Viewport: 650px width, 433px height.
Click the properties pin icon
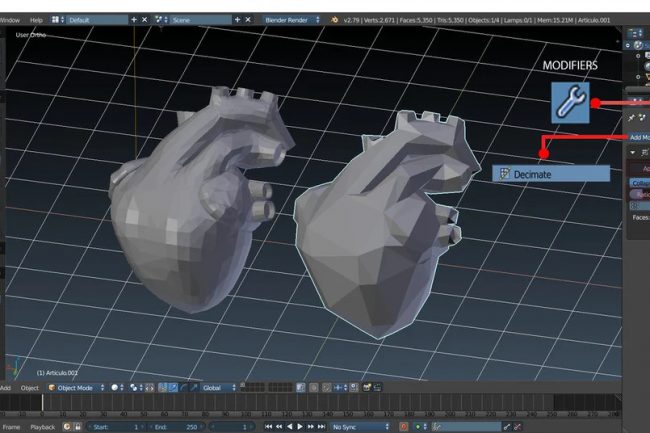(631, 118)
